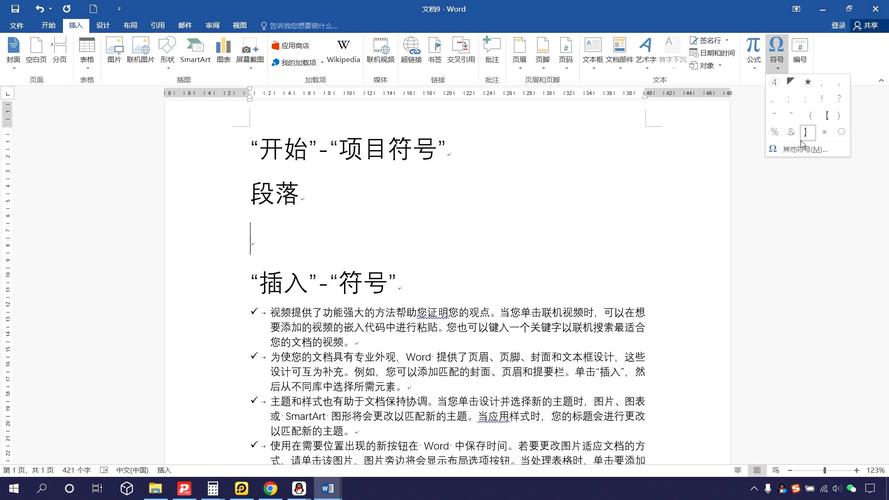Insert a Page Break (分页)
889x500 pixels.
(x=60, y=51)
